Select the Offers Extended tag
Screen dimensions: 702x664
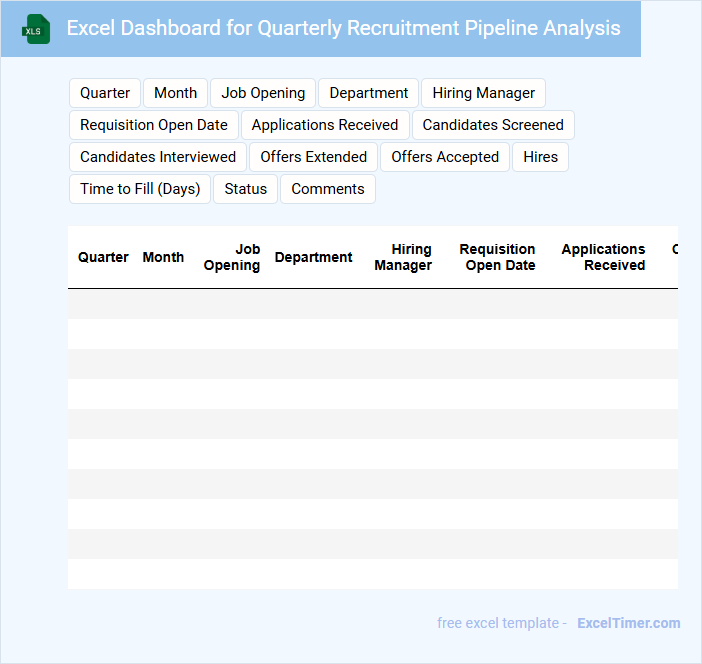(314, 157)
